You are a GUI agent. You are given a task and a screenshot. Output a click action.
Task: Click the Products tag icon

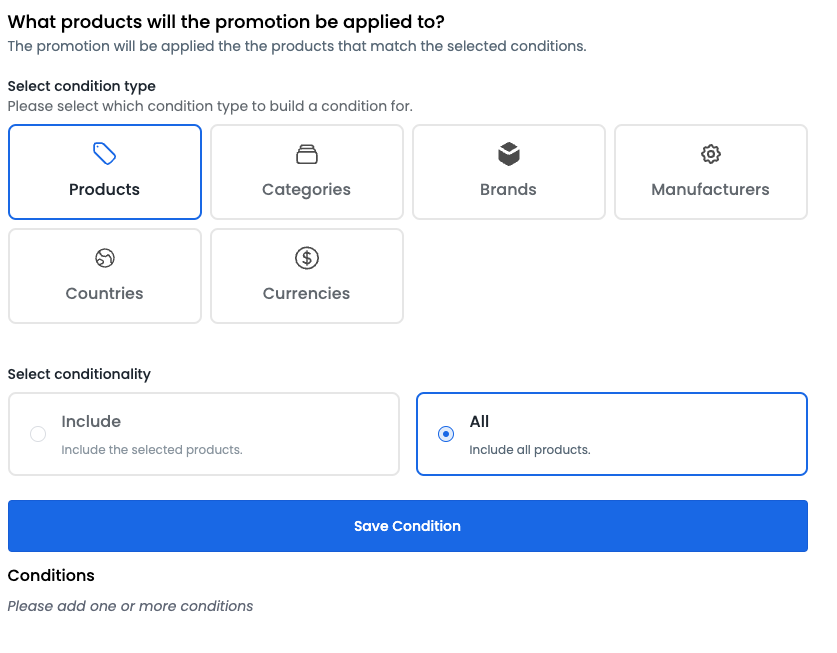[105, 154]
